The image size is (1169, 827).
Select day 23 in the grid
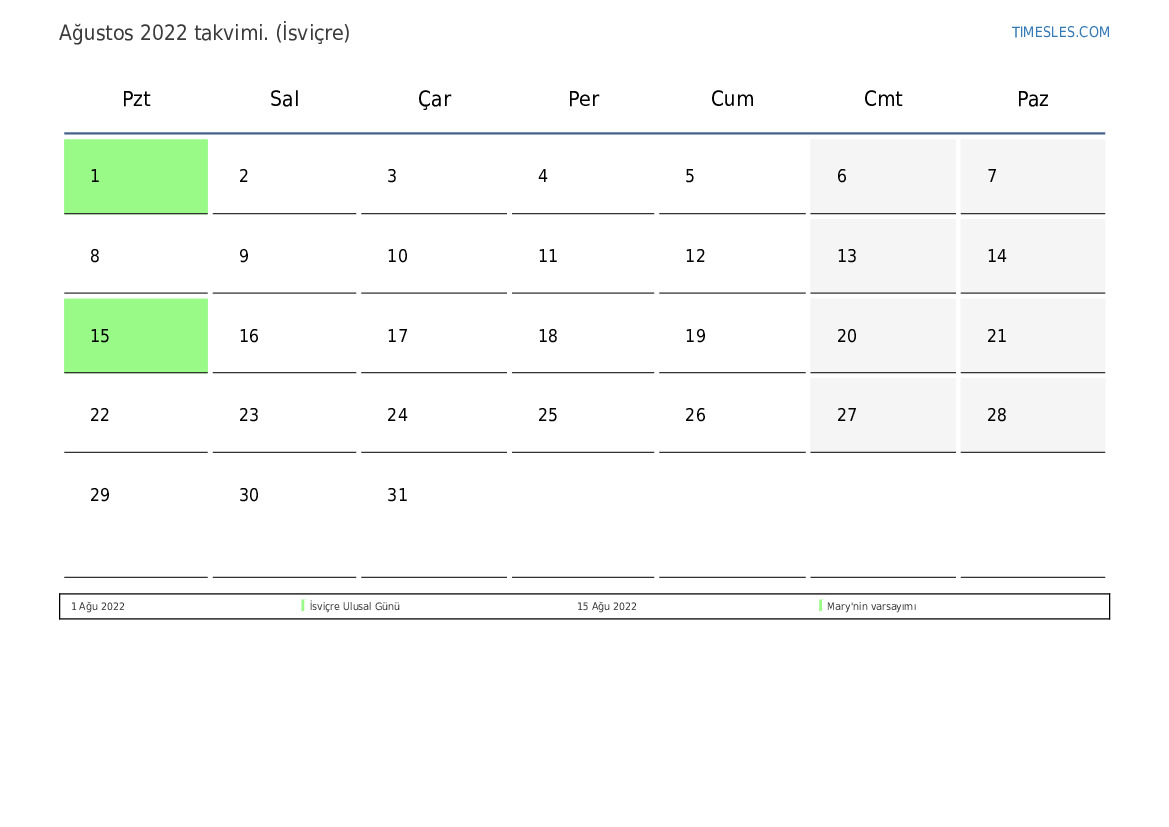point(285,415)
